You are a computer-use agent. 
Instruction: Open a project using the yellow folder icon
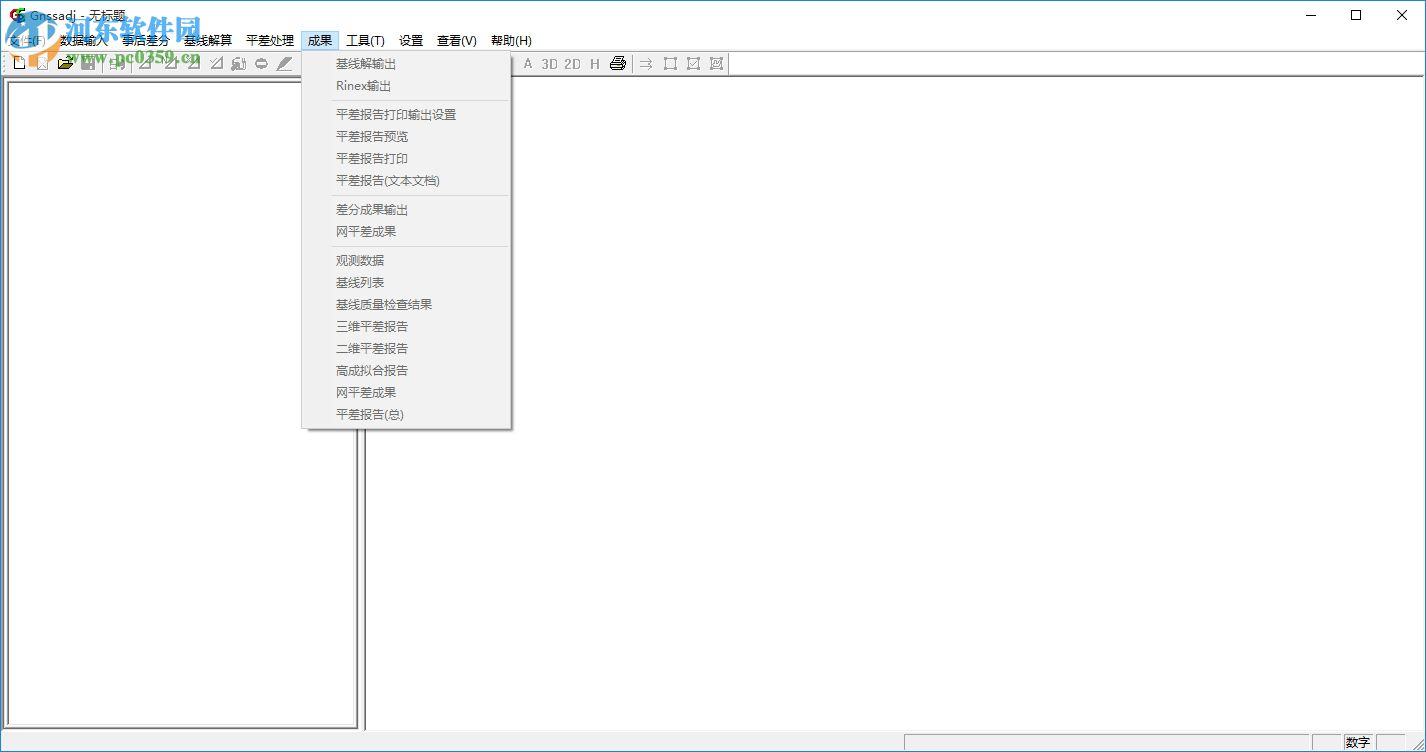point(66,64)
